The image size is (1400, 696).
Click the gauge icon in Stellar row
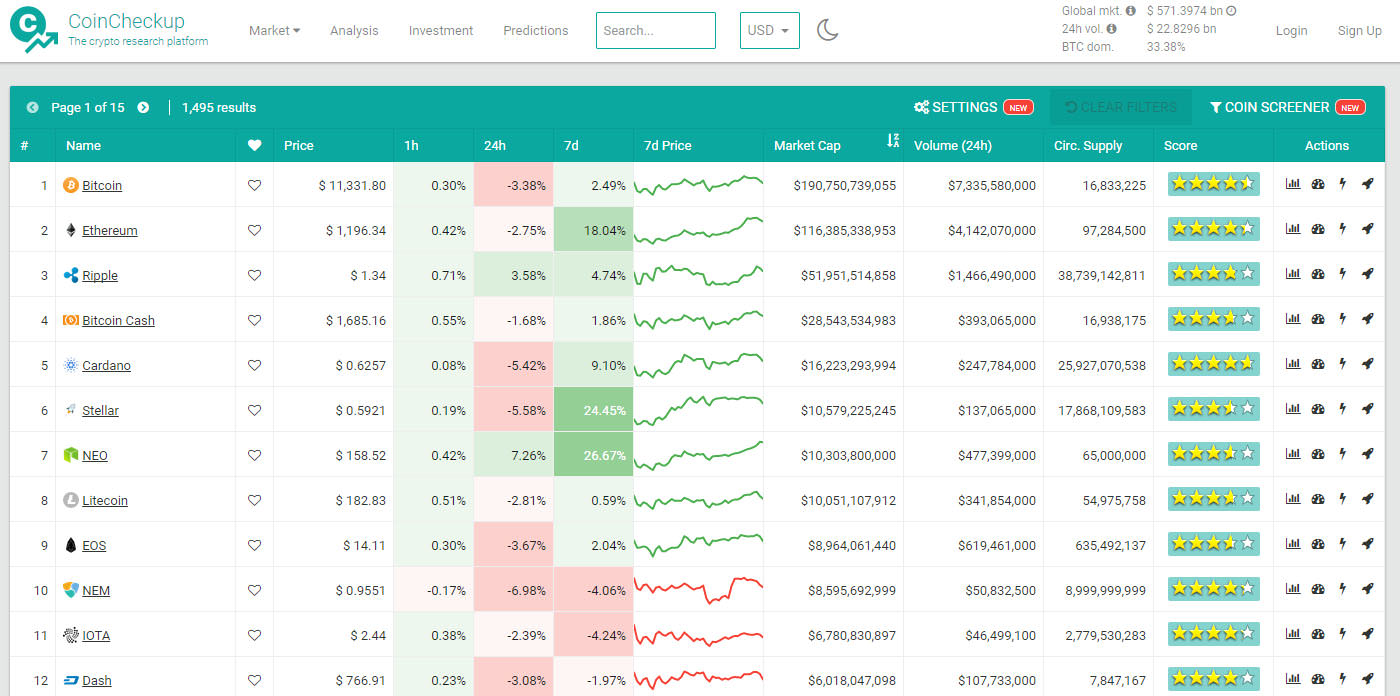[x=1318, y=409]
